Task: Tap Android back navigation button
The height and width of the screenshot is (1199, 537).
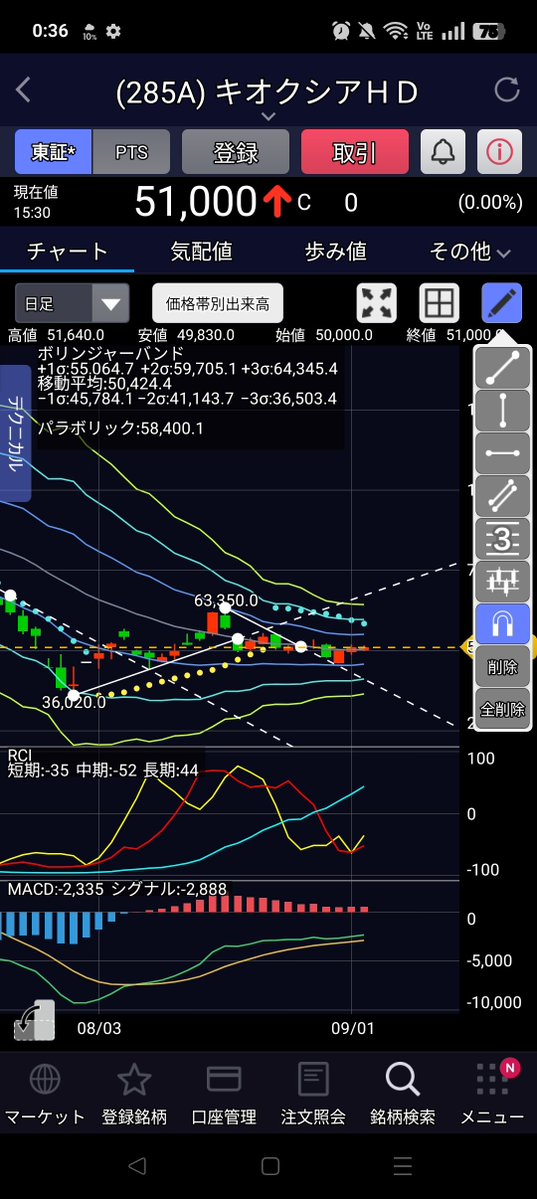Action: 136,1165
